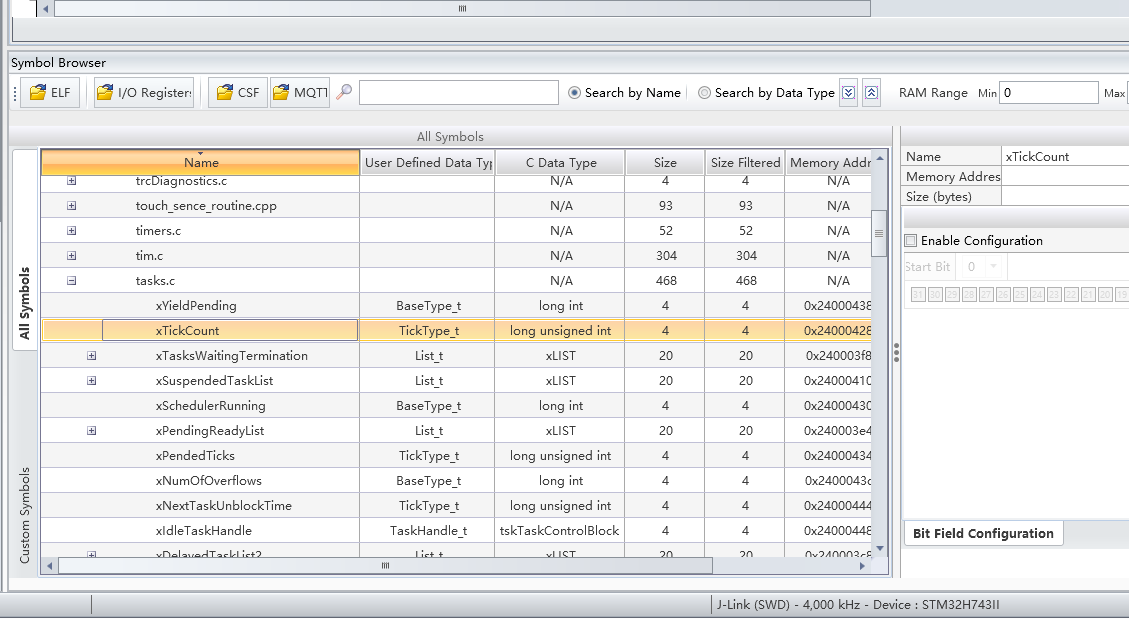This screenshot has width=1129, height=619.
Task: Click the symbol table scroll-down arrow
Action: pyautogui.click(x=879, y=549)
